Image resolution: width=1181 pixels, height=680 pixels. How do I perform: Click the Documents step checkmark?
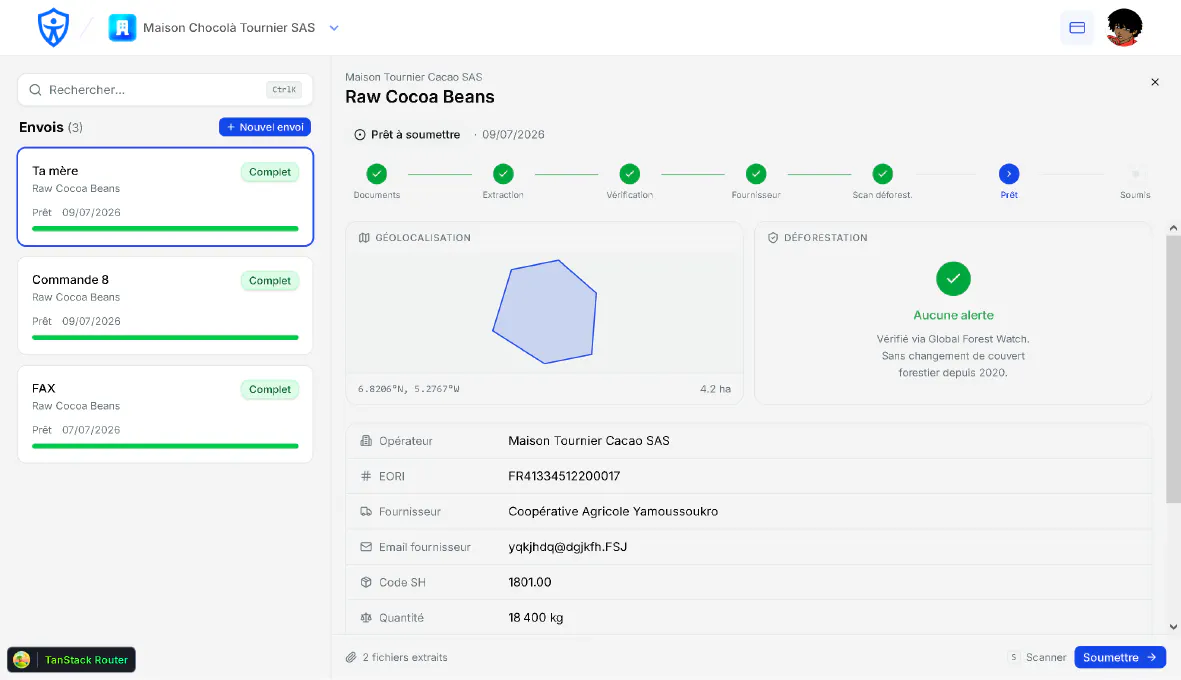click(x=377, y=174)
